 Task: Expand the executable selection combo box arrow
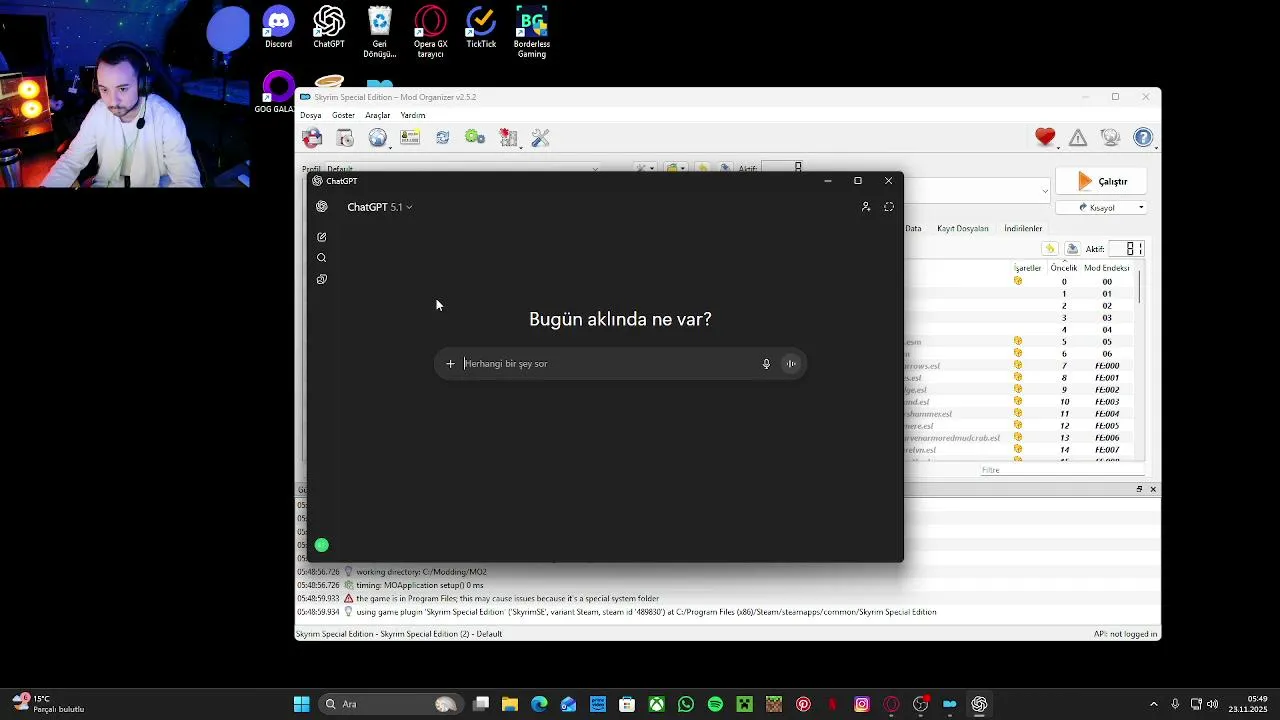pyautogui.click(x=1045, y=191)
